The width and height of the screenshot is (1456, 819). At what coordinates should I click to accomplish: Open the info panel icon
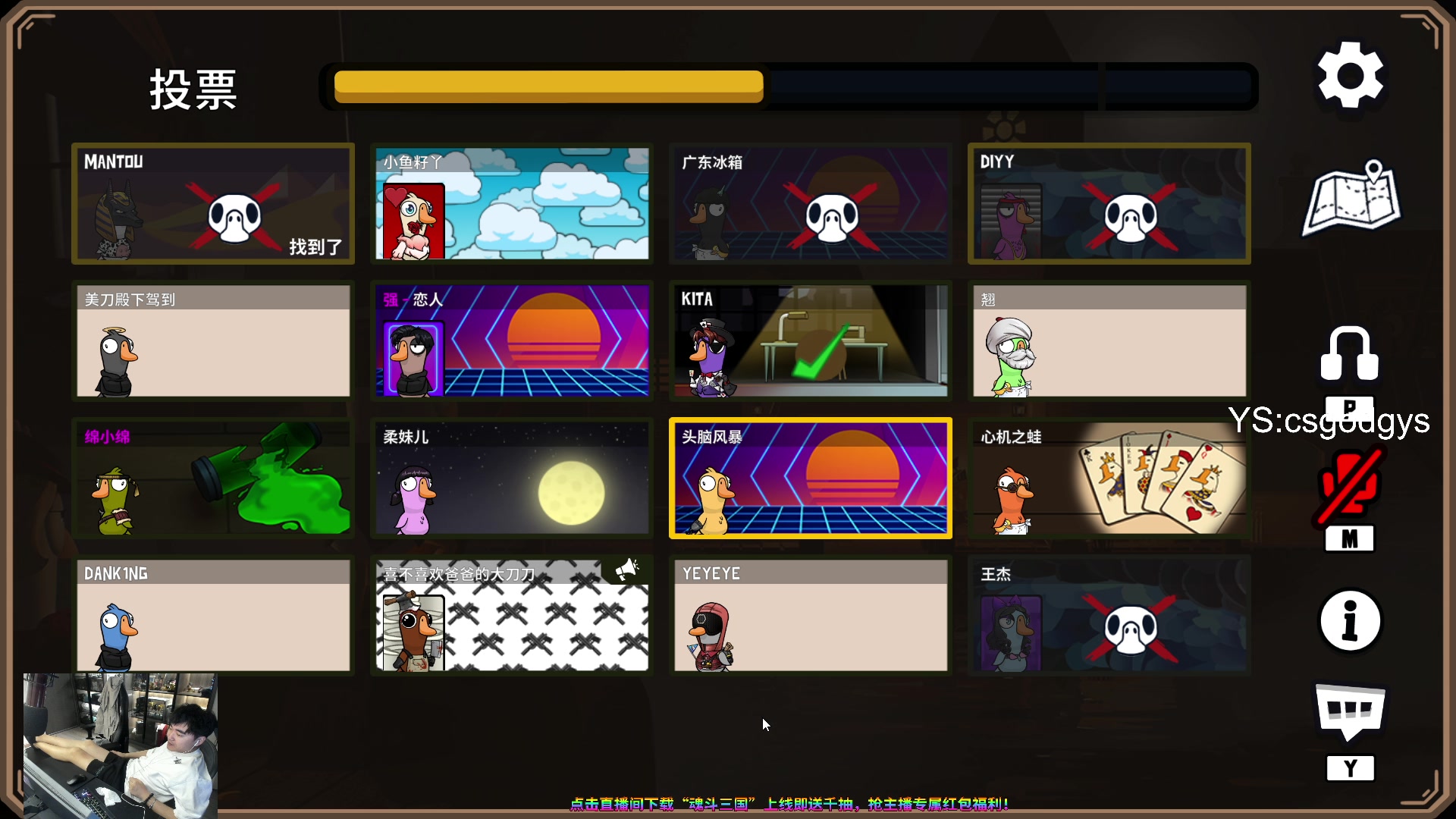(1350, 621)
